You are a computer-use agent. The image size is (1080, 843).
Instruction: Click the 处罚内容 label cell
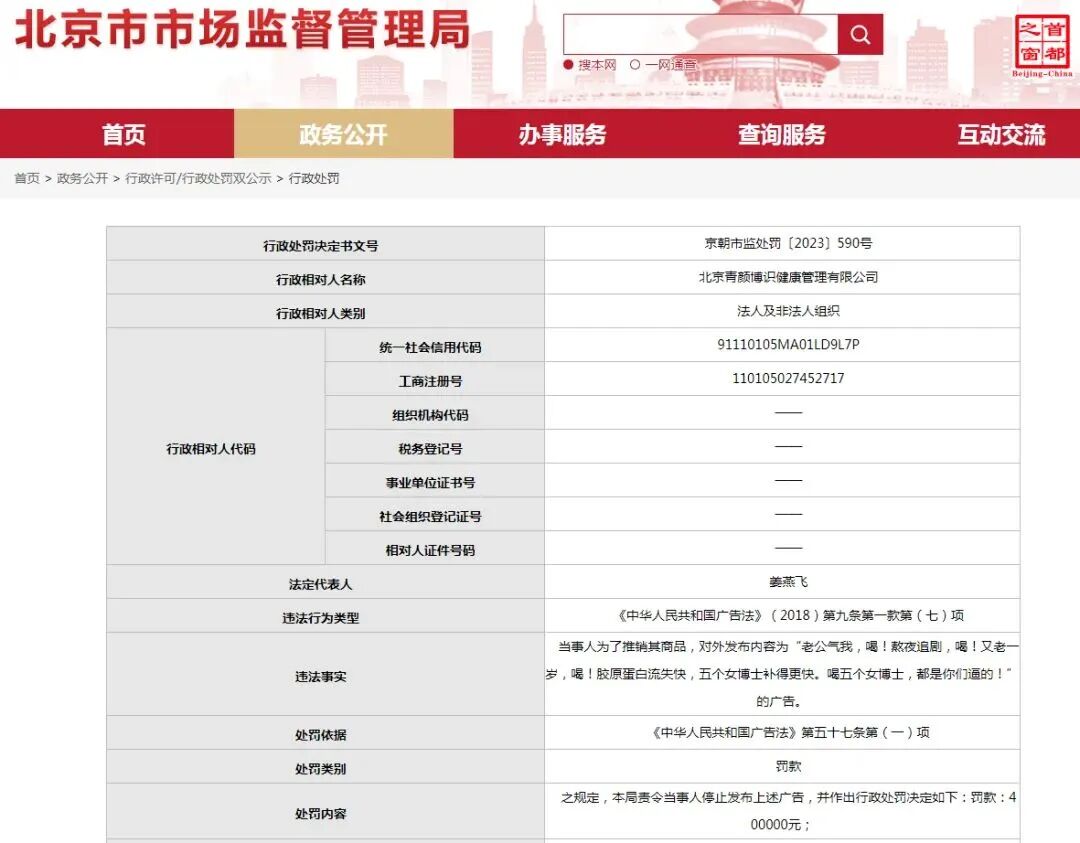click(x=325, y=811)
